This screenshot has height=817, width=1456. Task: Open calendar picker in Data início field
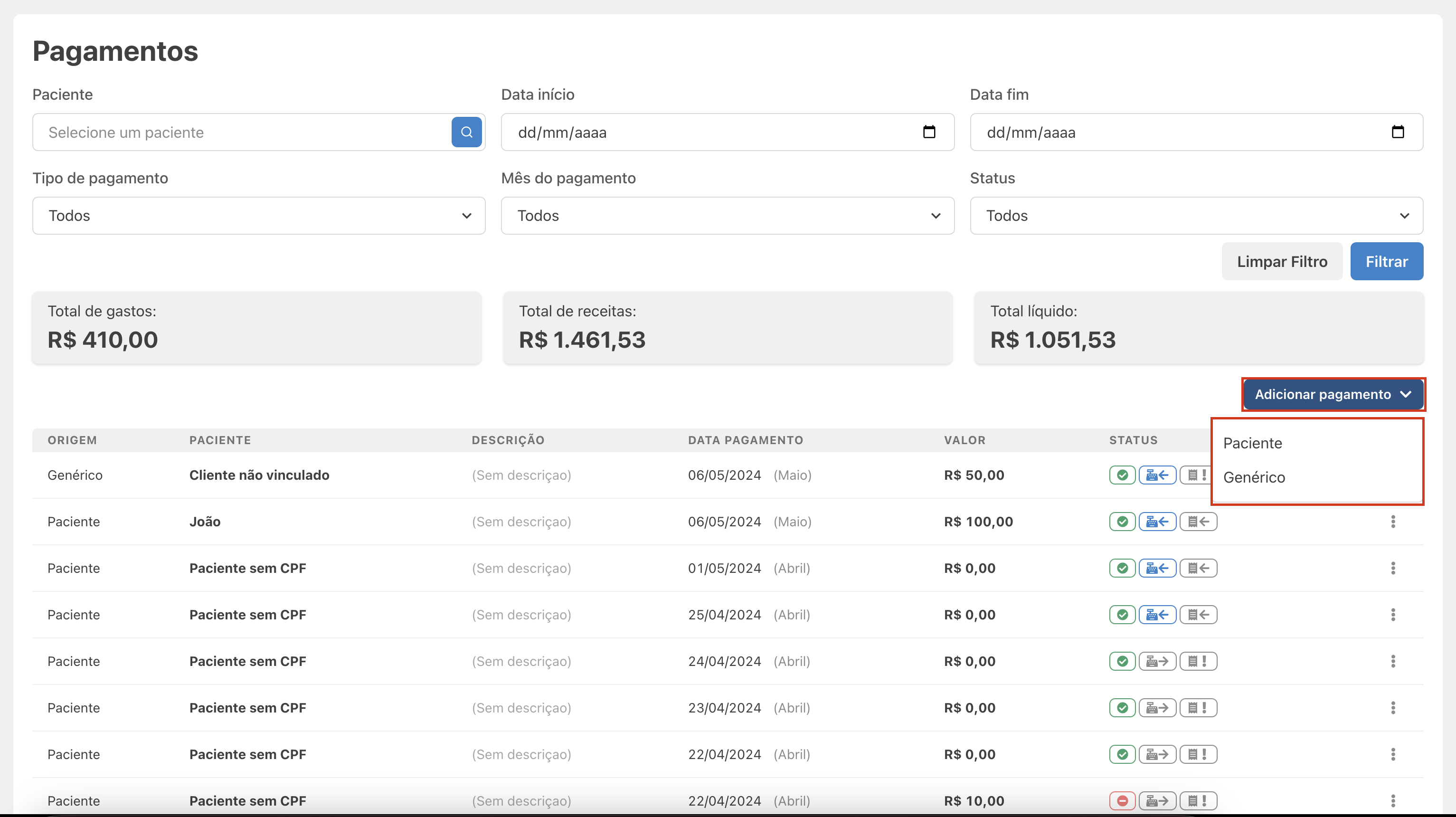[929, 132]
